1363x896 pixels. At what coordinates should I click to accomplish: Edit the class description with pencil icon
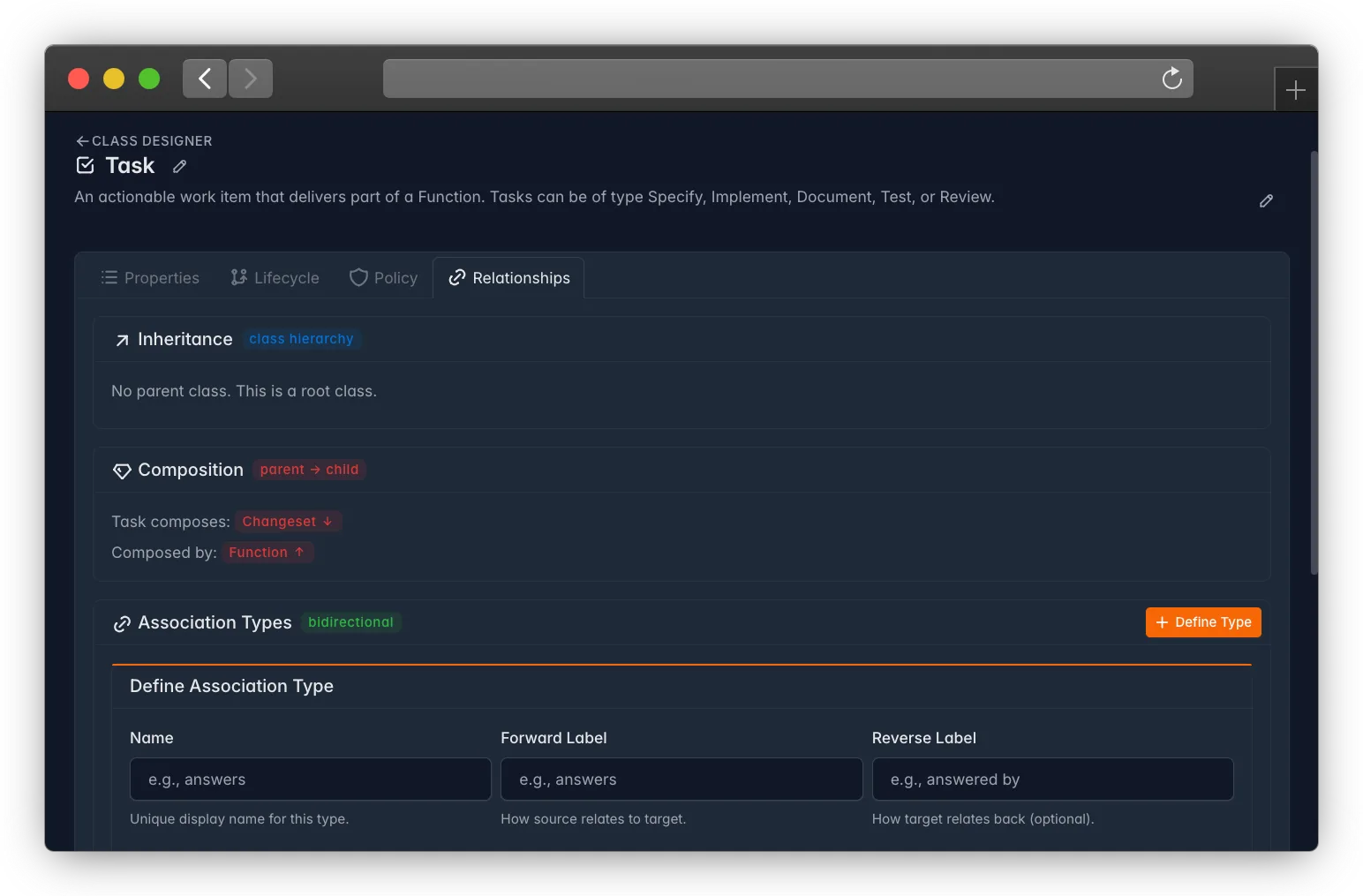pos(1266,201)
